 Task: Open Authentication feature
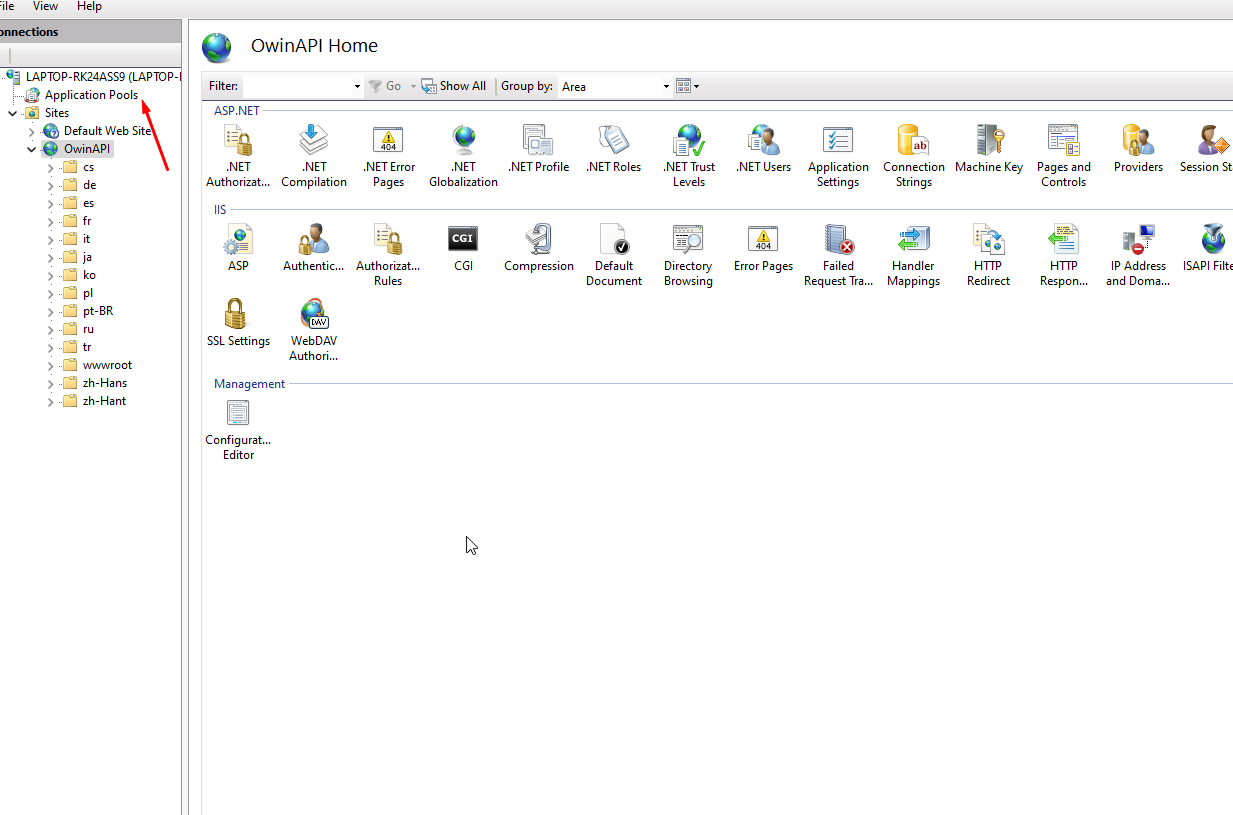click(314, 248)
